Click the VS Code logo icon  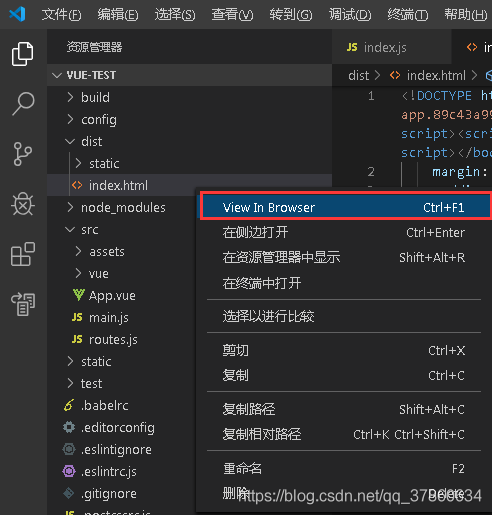click(17, 14)
